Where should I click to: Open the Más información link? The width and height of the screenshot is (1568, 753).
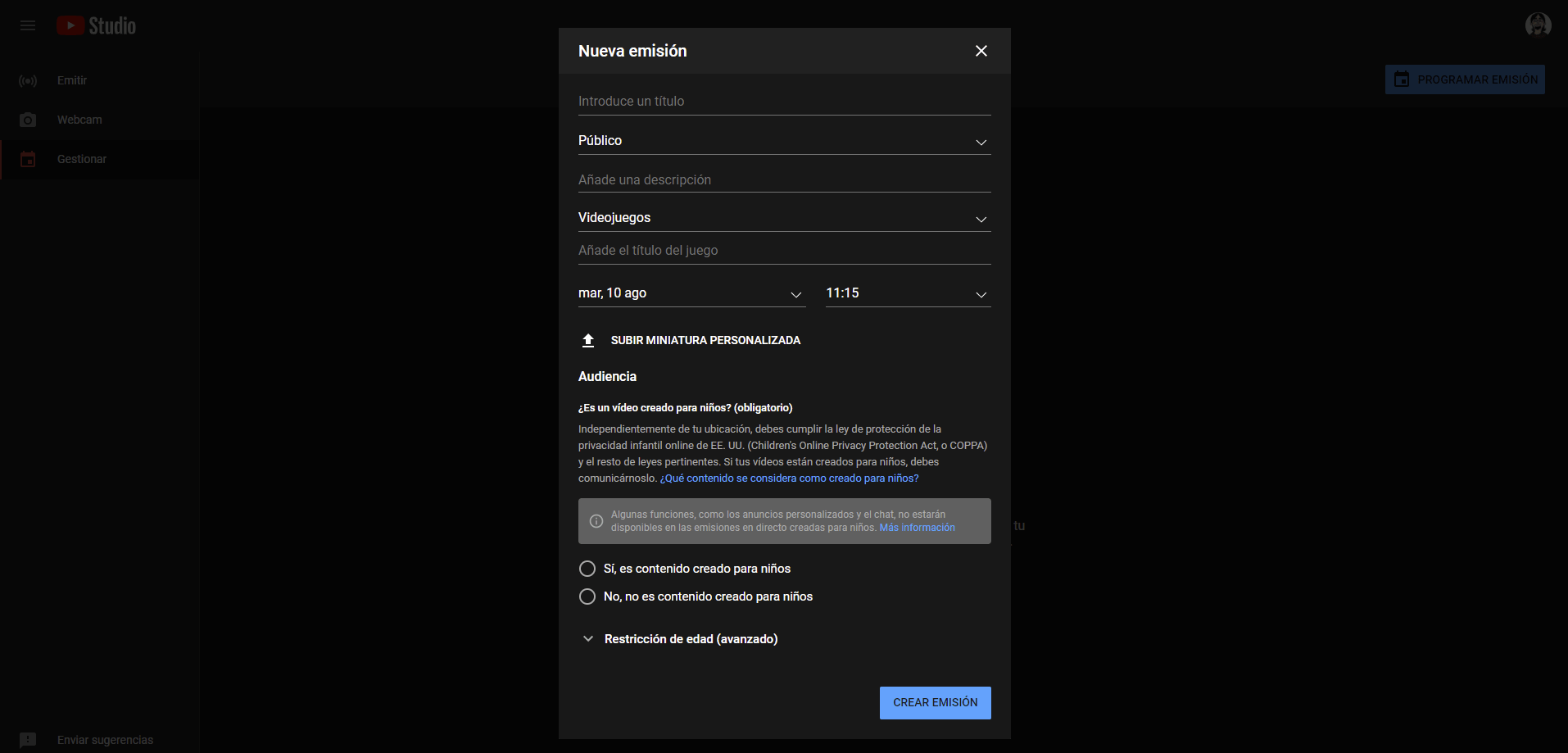point(917,528)
